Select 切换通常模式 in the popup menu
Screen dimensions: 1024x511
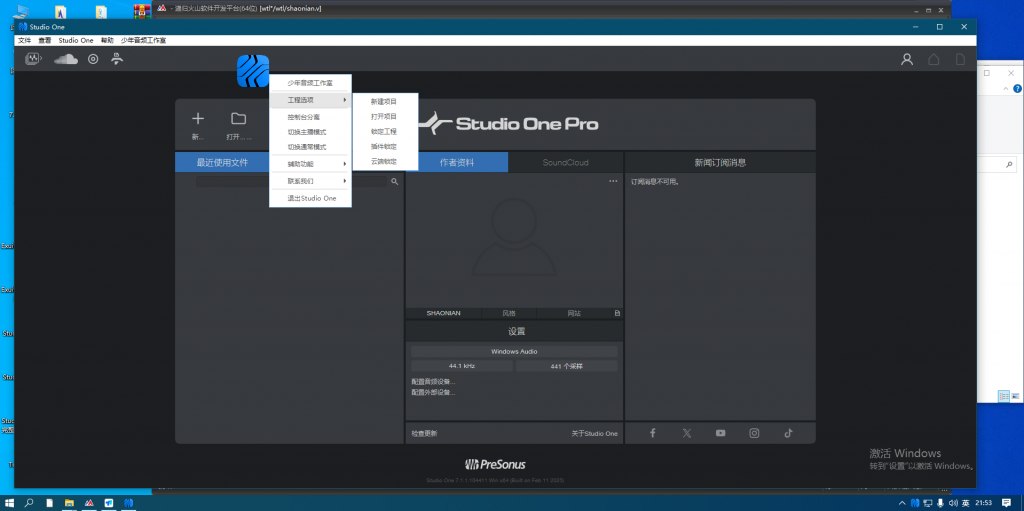(310, 147)
